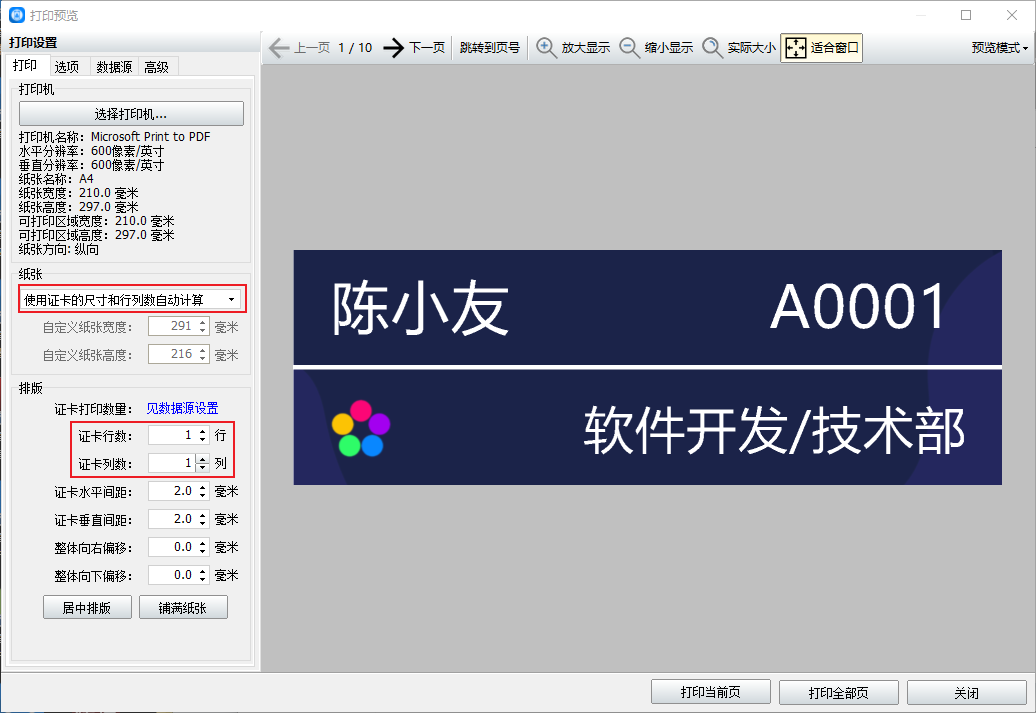Click the zoom out magnifier icon

point(630,47)
